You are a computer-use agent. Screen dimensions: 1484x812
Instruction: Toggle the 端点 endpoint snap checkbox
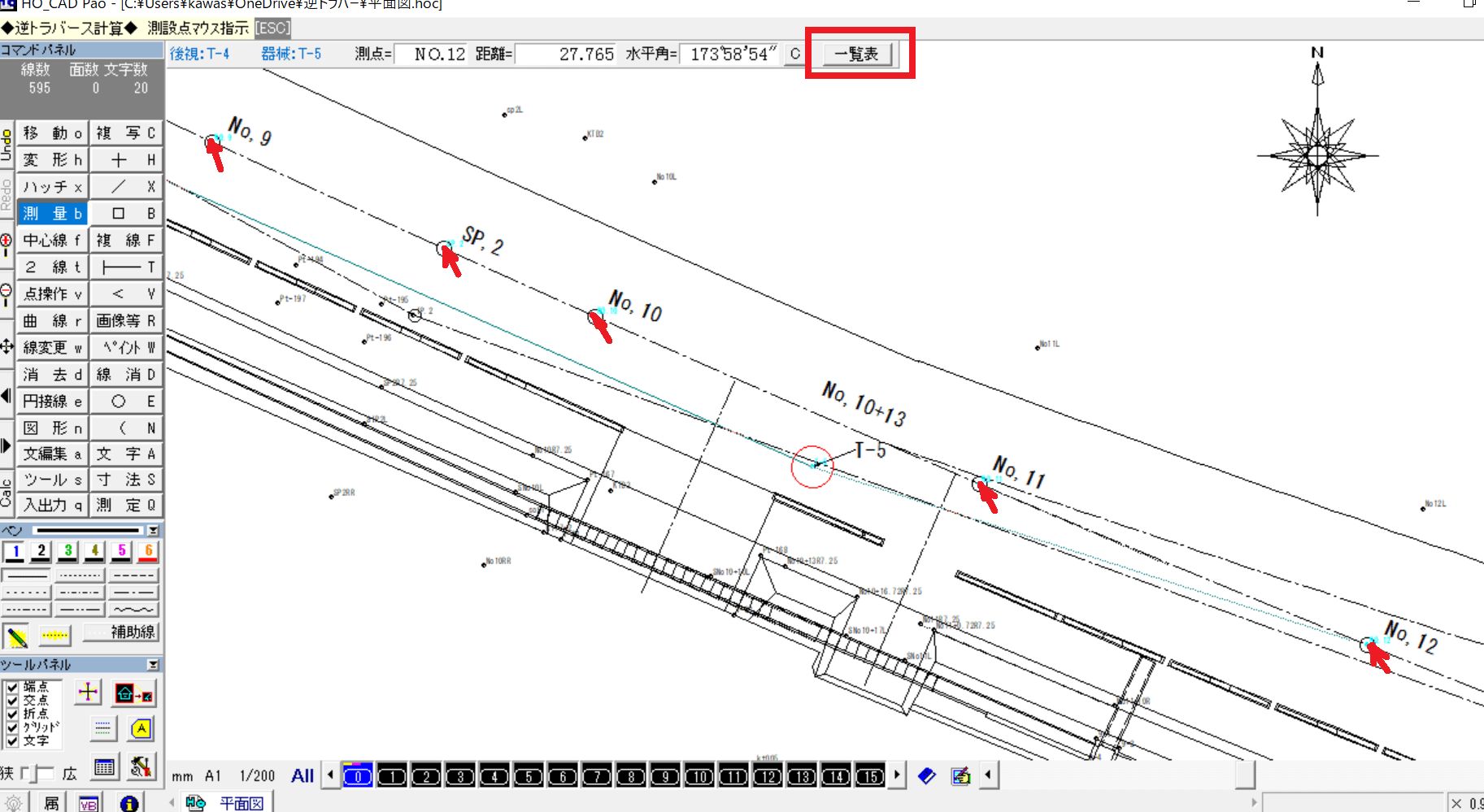pos(12,688)
